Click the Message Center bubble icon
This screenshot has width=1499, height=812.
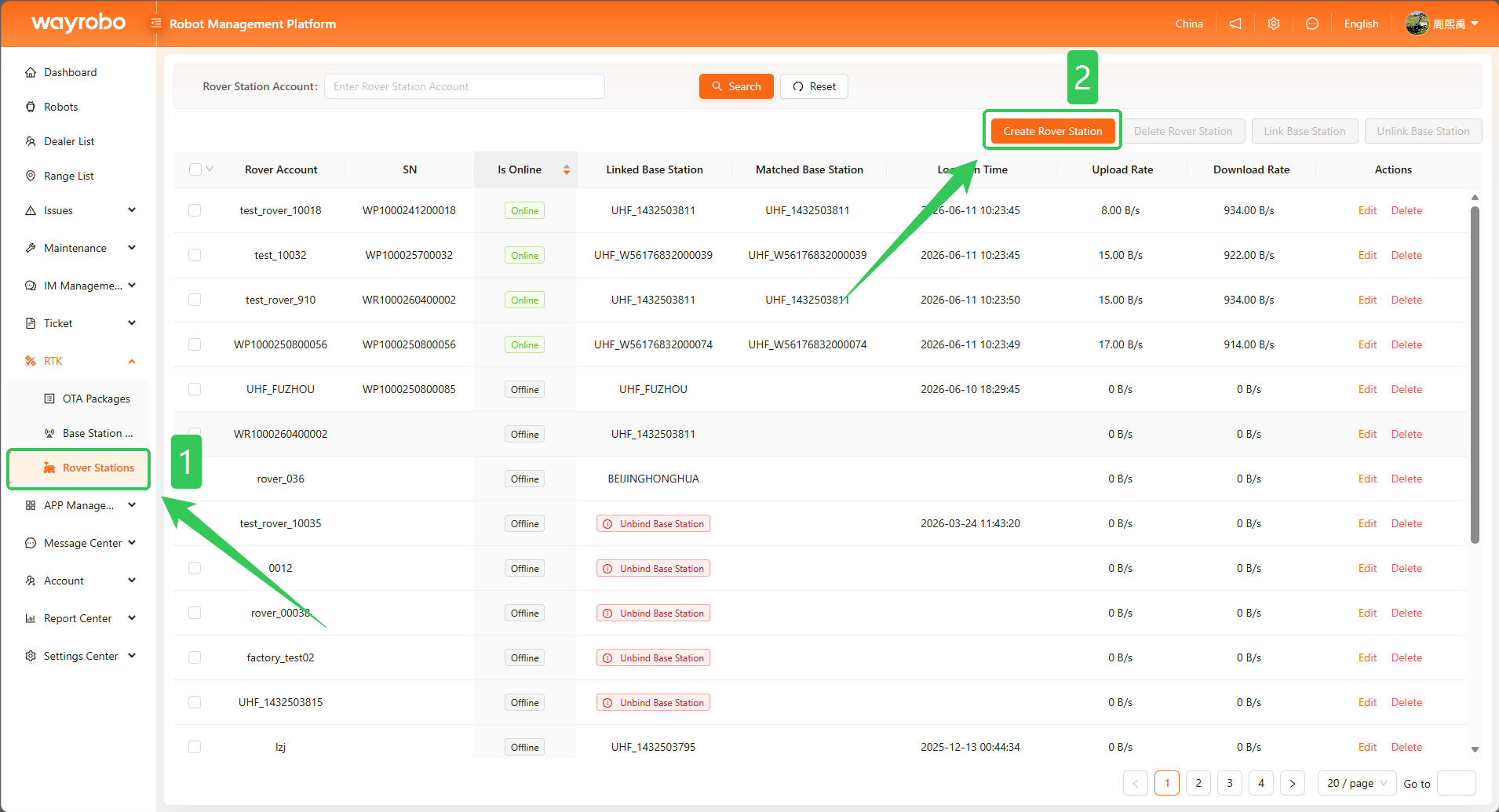tap(31, 543)
